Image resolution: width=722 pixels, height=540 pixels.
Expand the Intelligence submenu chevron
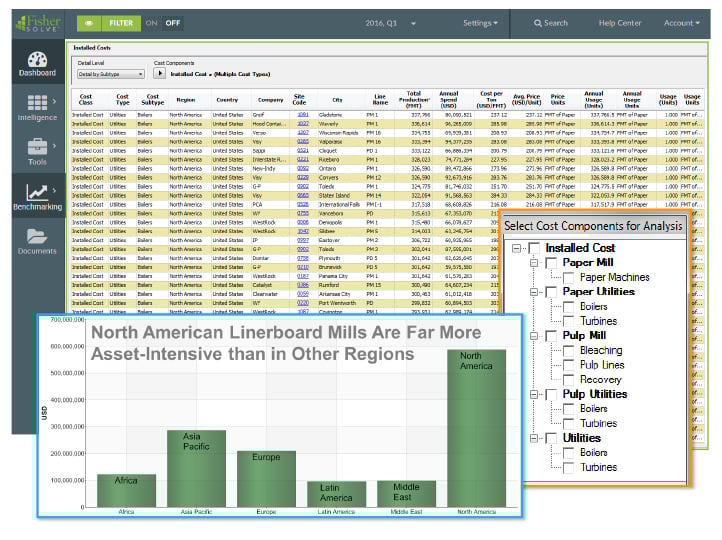point(54,101)
